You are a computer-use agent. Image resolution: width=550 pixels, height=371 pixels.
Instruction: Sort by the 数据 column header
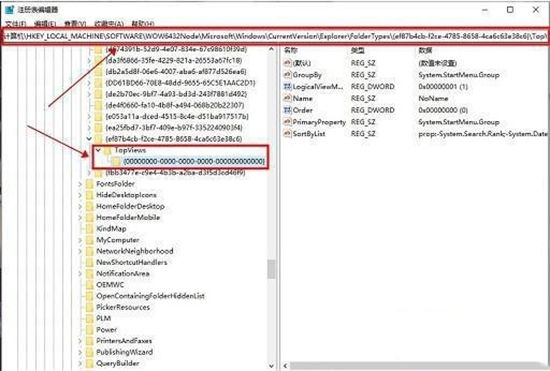(425, 50)
